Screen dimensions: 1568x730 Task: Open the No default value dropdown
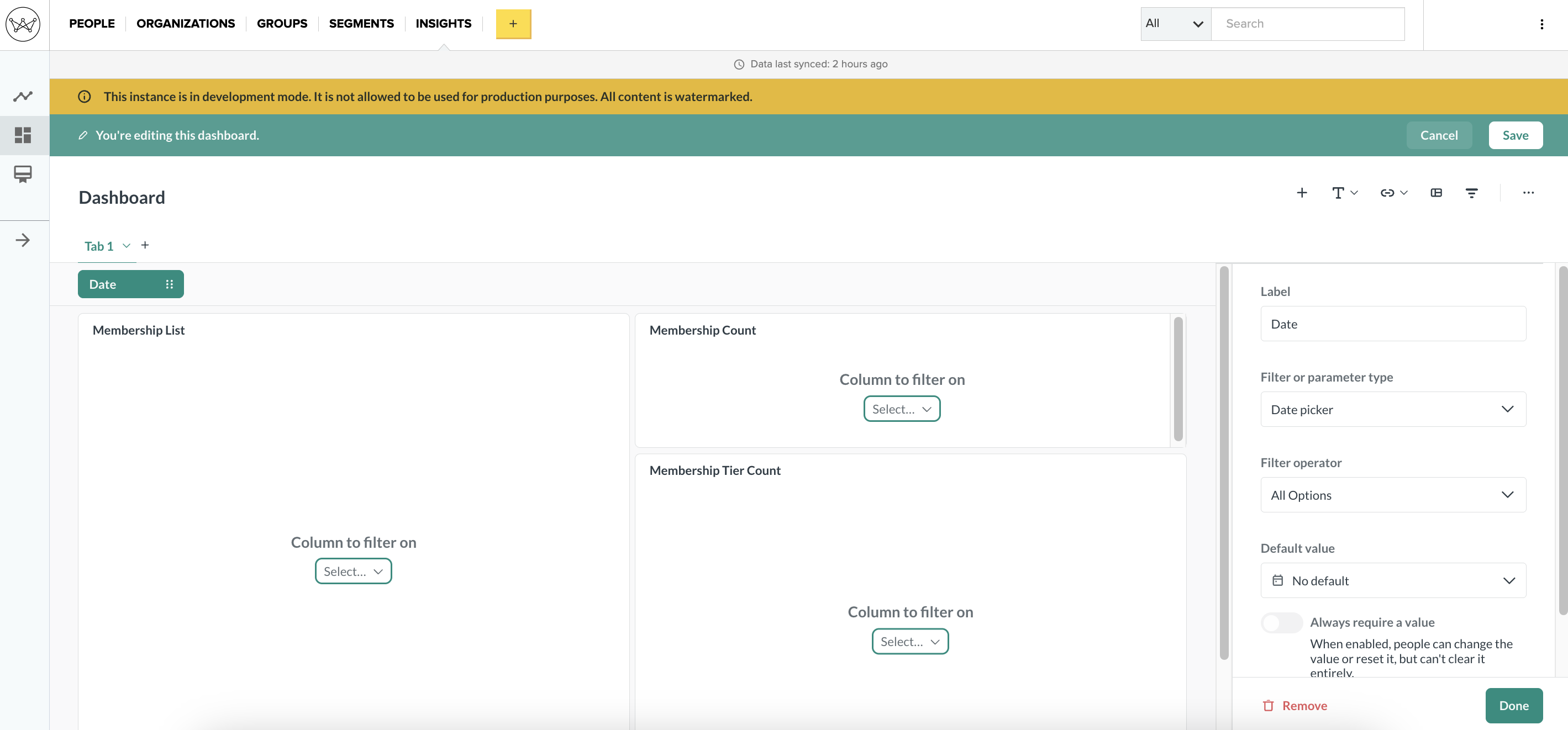(1393, 580)
